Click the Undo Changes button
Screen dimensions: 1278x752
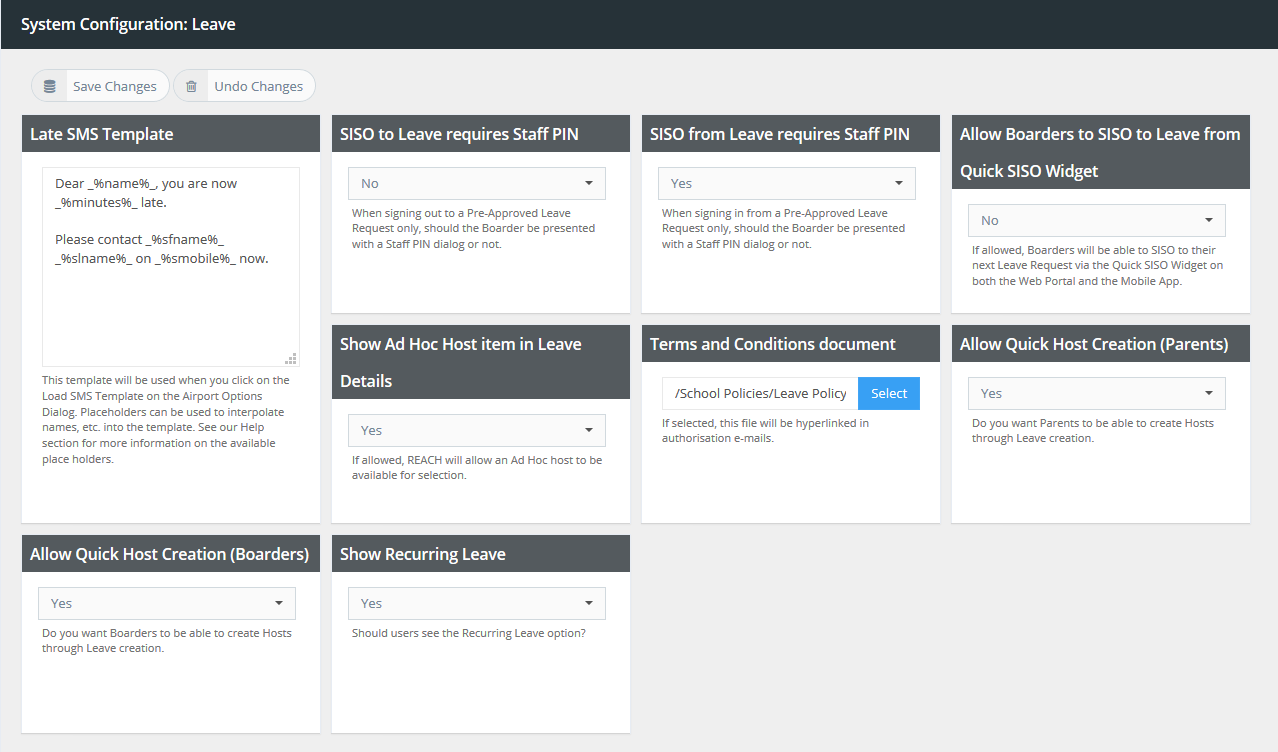[x=244, y=86]
